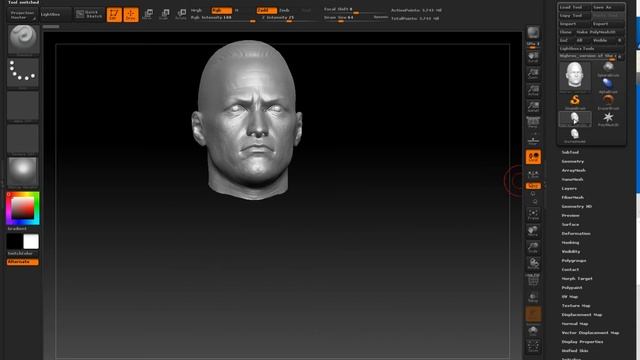This screenshot has height=360, width=640.
Task: Toggle the Floor grid
Action: [533, 140]
